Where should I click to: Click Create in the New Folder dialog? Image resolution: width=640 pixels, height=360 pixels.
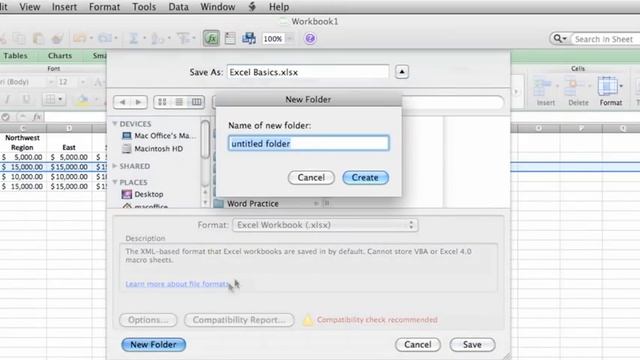(365, 178)
